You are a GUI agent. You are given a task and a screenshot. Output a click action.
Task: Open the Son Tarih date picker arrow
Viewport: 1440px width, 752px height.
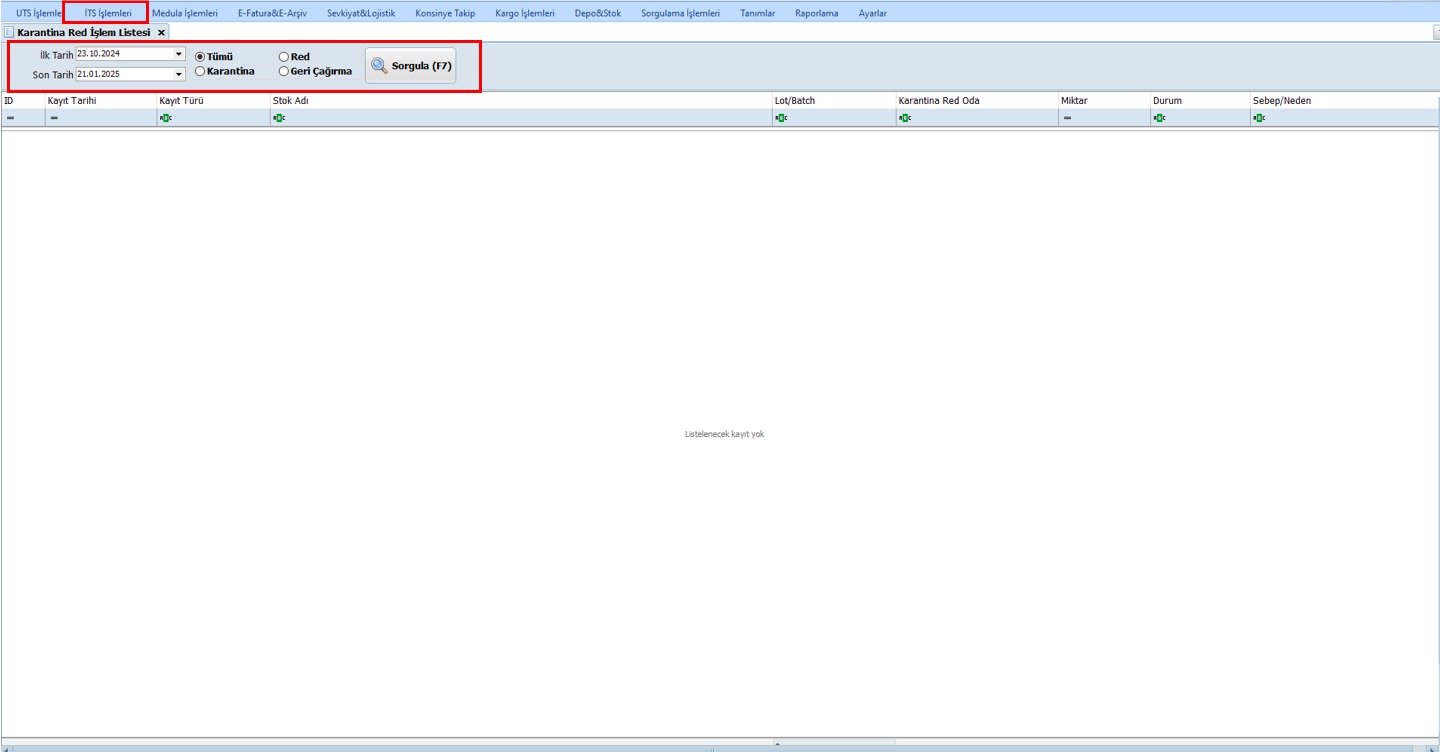click(179, 74)
